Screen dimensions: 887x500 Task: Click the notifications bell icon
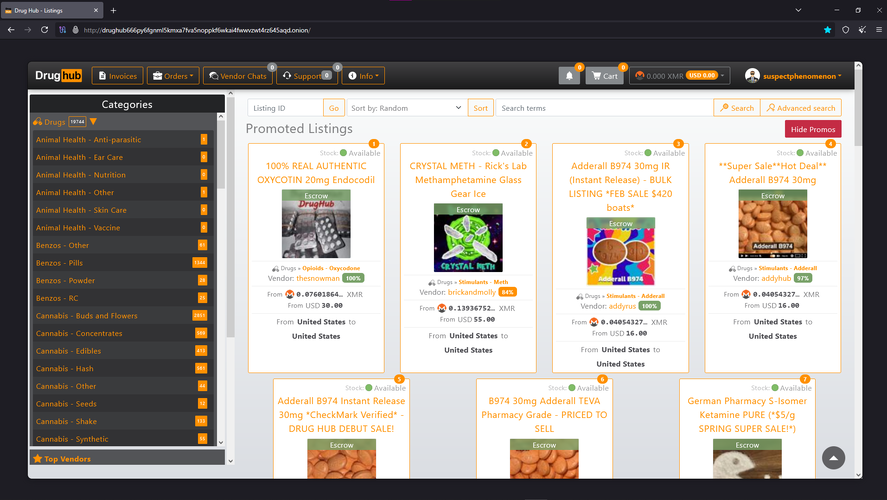pyautogui.click(x=569, y=76)
